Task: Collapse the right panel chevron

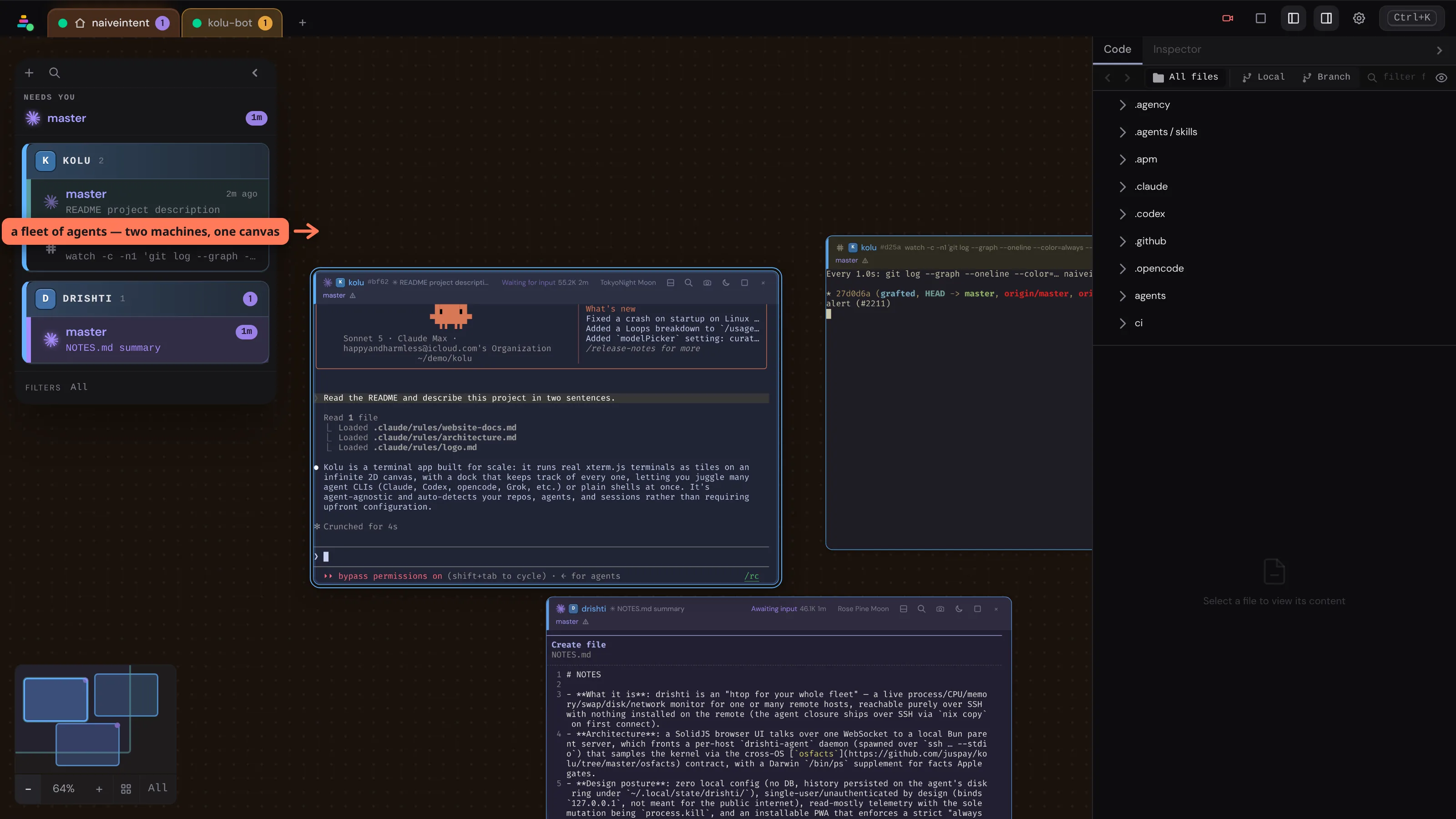Action: [x=1439, y=51]
